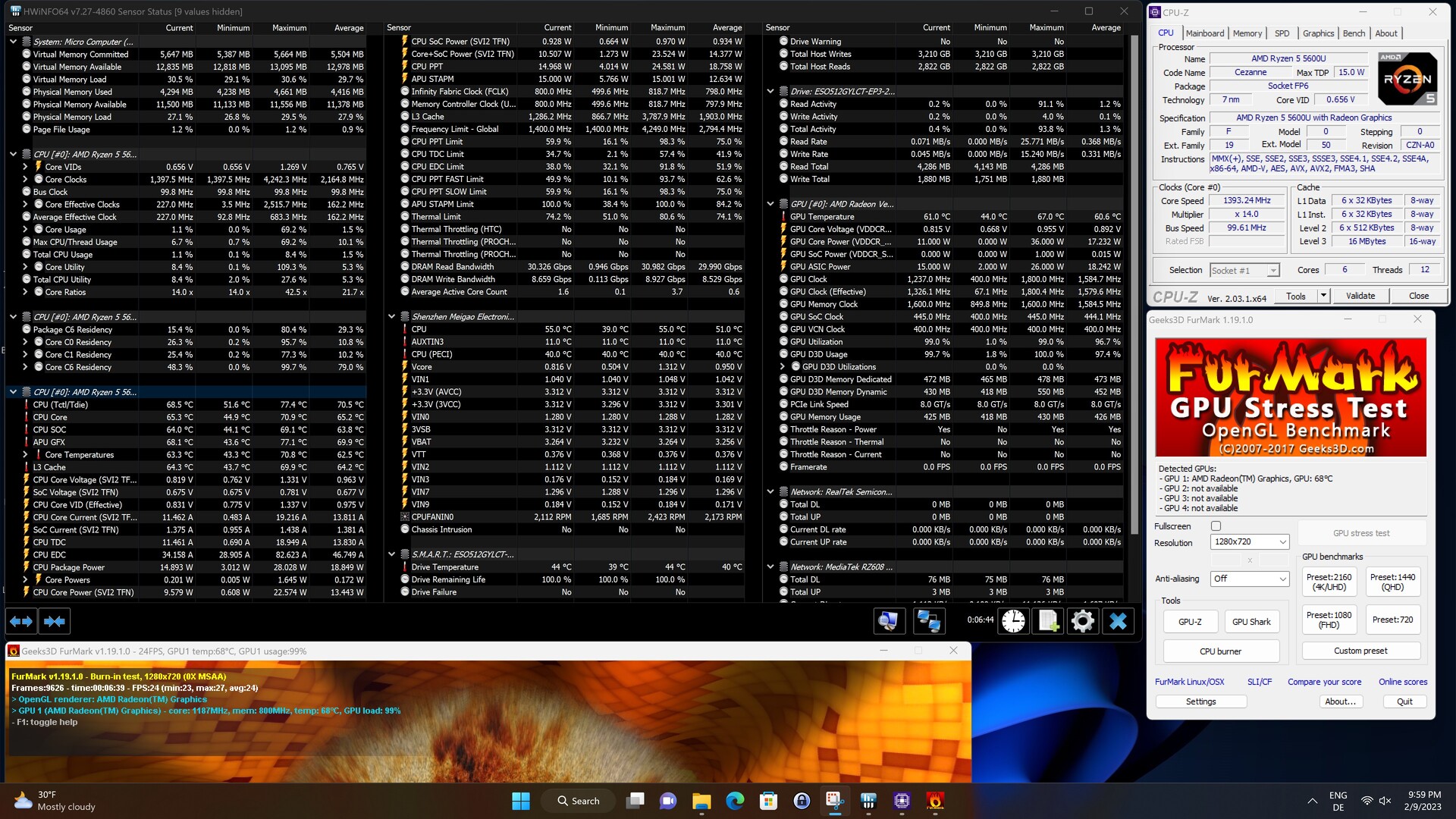Open the Socket #1 selection dropdown
1456x819 pixels.
(1244, 271)
